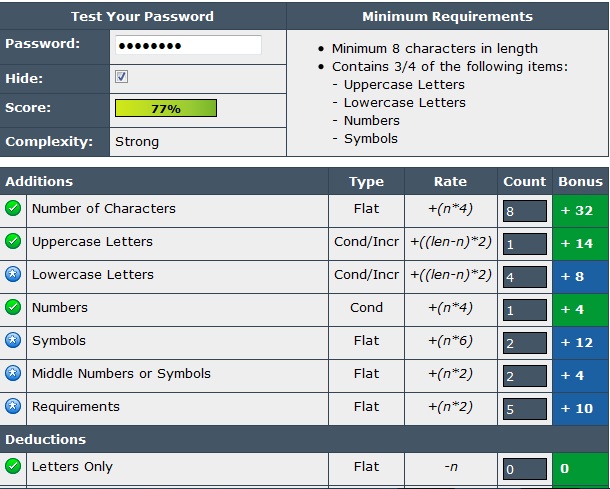The width and height of the screenshot is (610, 489).
Task: Click the Requirements count field showing 5
Action: pos(525,409)
